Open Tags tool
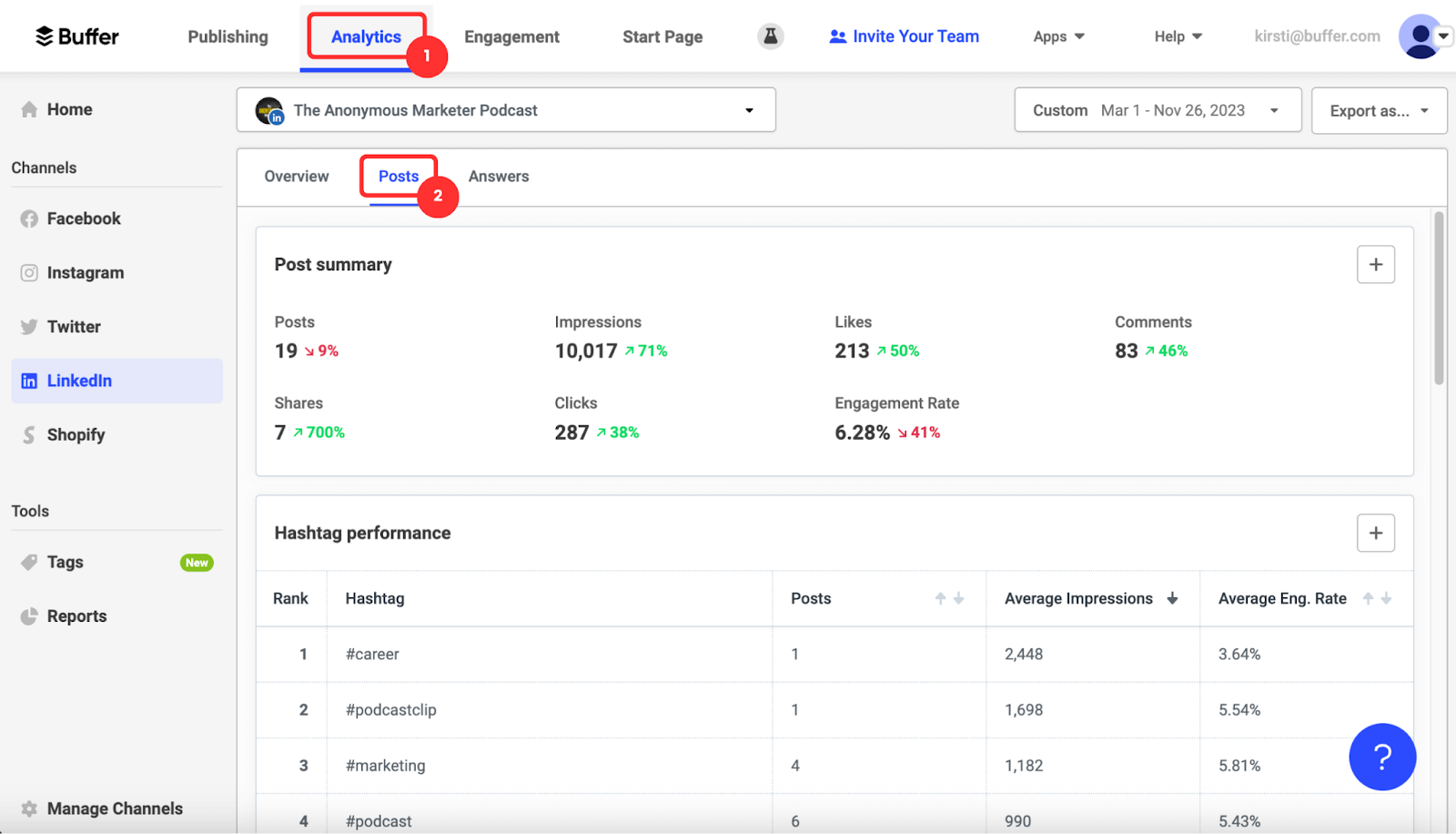The height and width of the screenshot is (834, 1456). tap(116, 562)
